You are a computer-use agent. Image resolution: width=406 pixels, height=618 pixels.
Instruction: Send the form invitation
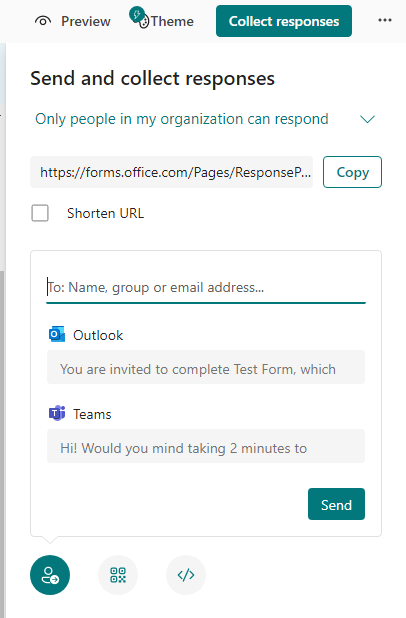(336, 504)
